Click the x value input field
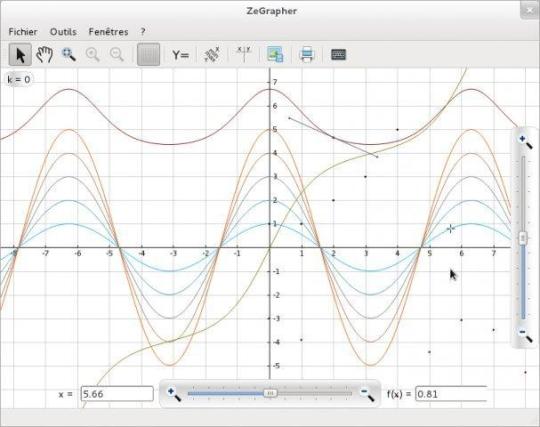 click(x=117, y=394)
